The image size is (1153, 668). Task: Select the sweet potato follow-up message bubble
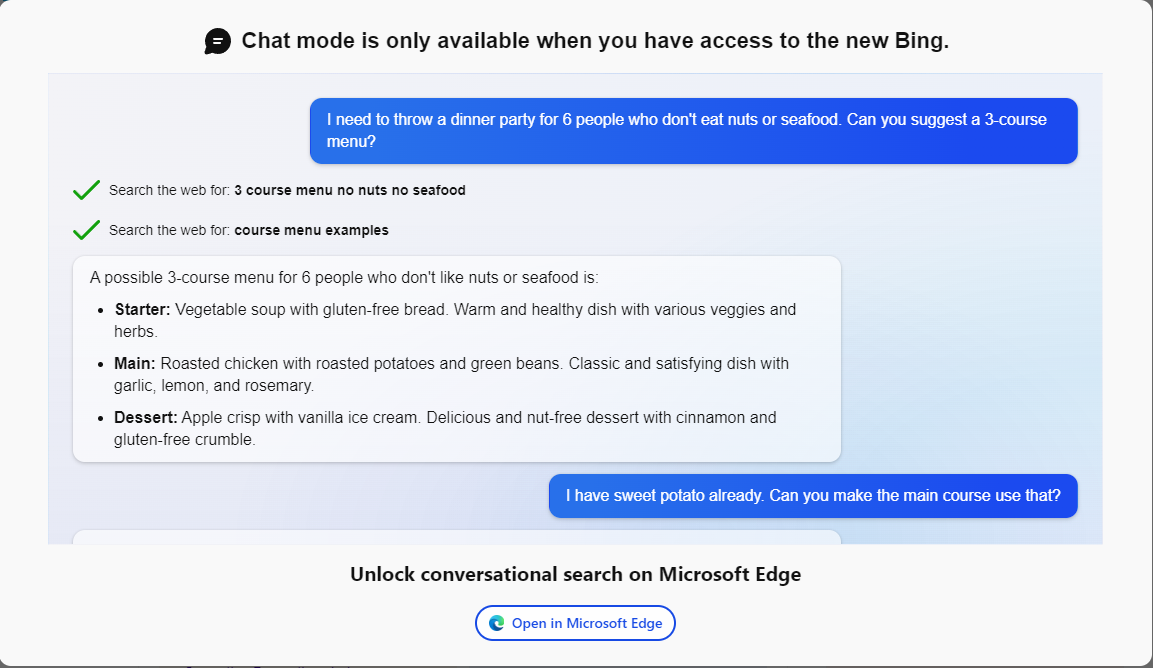click(813, 496)
